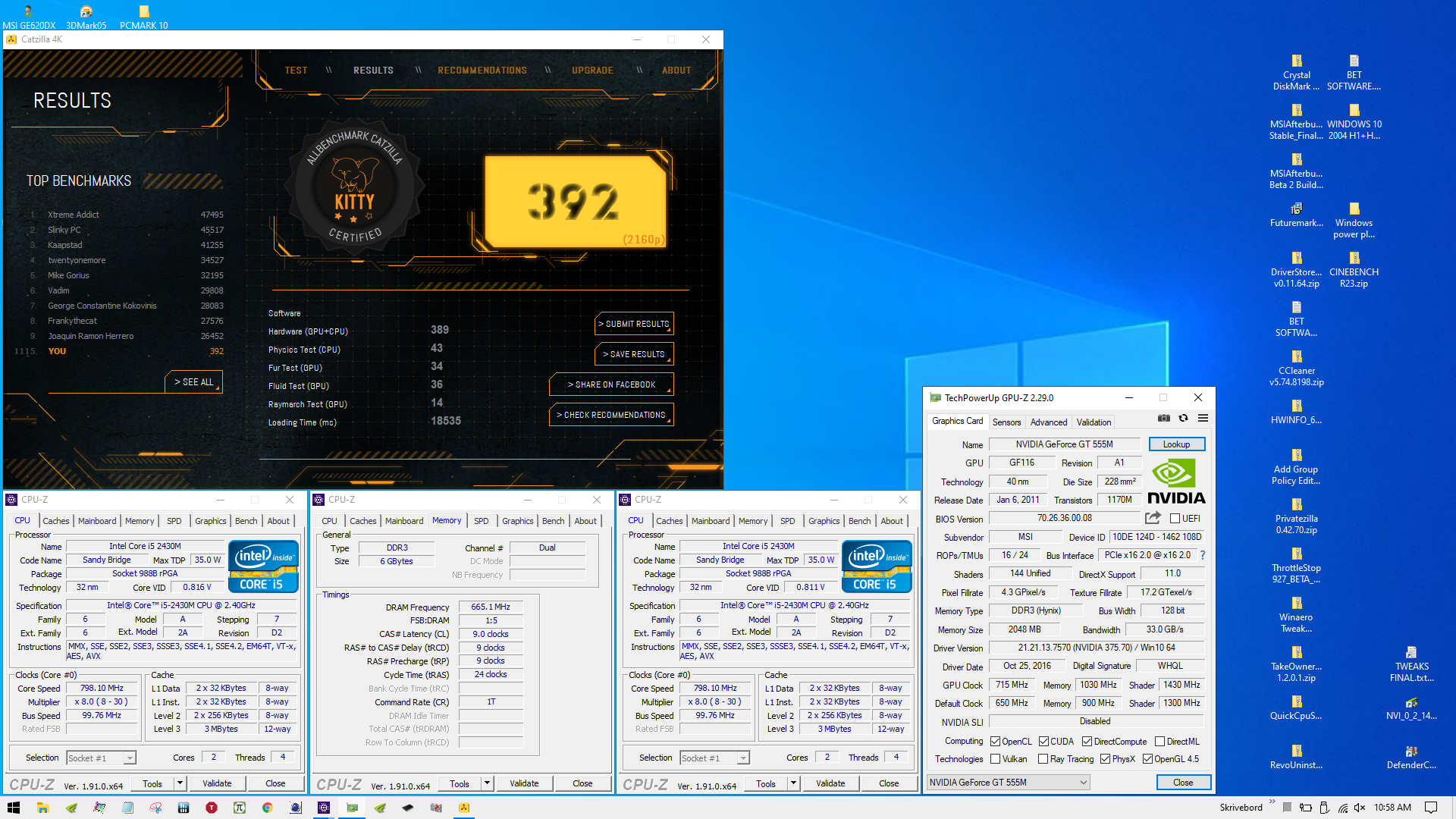Toggle the PhysX checkbox
The height and width of the screenshot is (819, 1456).
tap(1105, 759)
